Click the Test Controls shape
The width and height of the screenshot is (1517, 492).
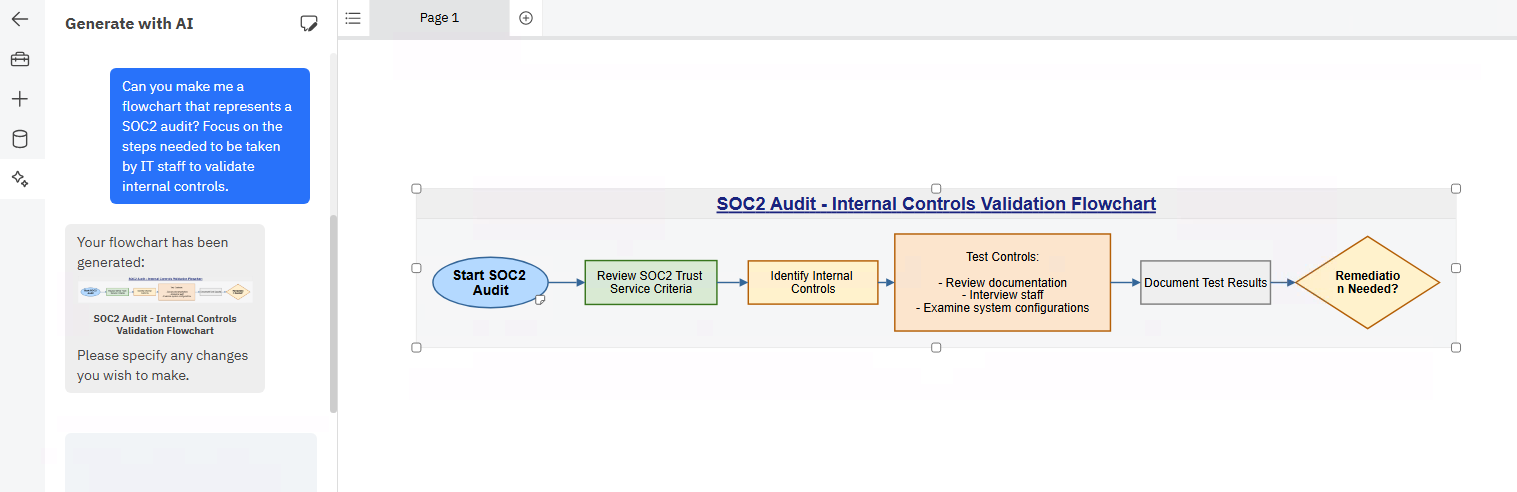click(x=1002, y=283)
